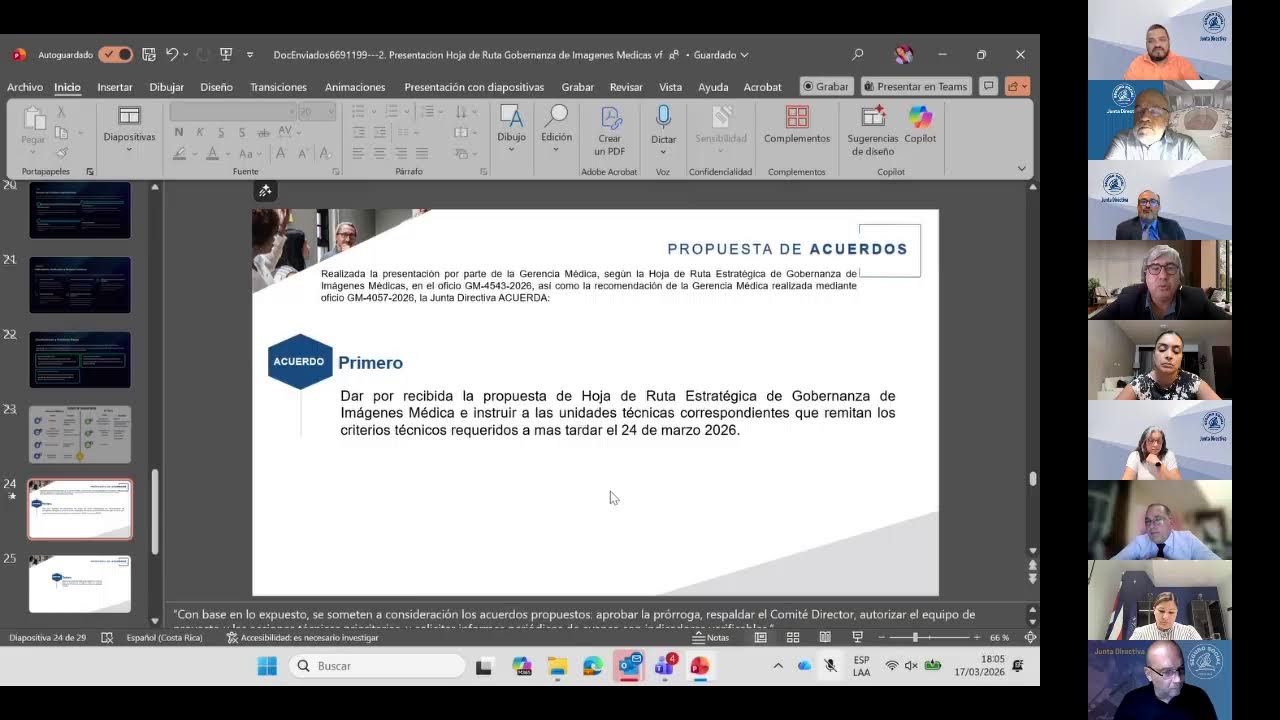
Task: Switch to the Animaciones tab
Action: tap(355, 87)
